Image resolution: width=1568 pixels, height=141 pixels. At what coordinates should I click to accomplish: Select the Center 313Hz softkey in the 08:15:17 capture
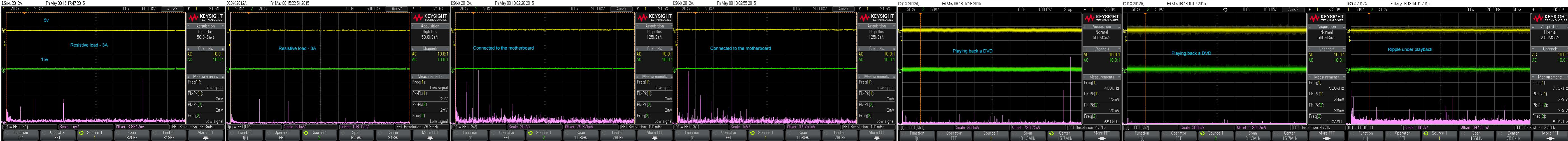tap(169, 135)
